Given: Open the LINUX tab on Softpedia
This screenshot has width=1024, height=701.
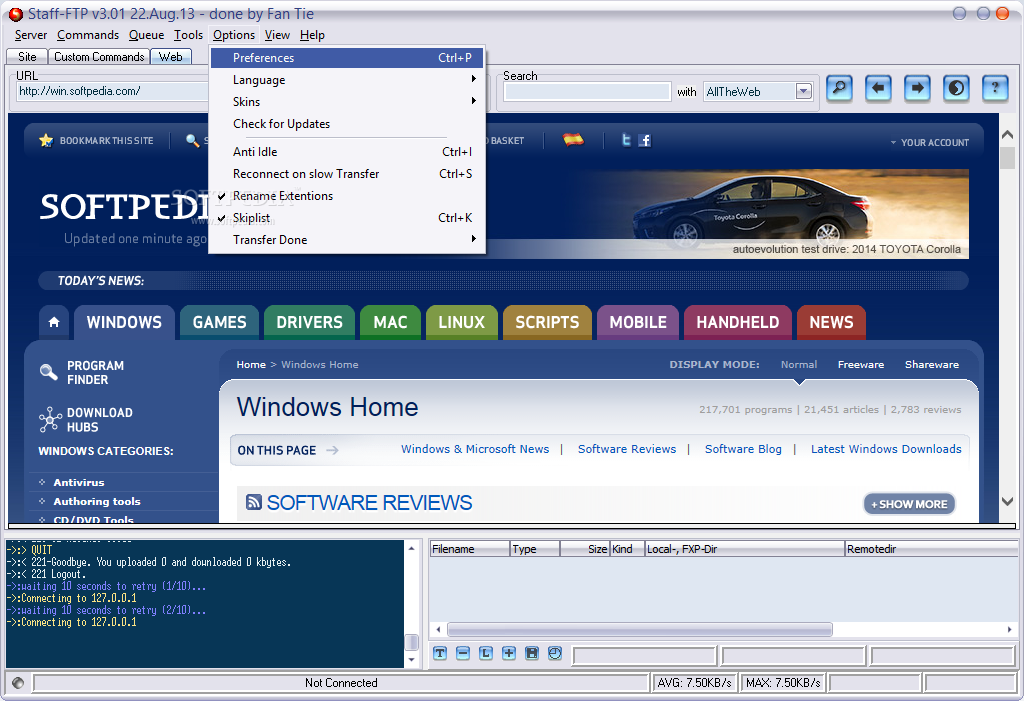Looking at the screenshot, I should [x=462, y=322].
